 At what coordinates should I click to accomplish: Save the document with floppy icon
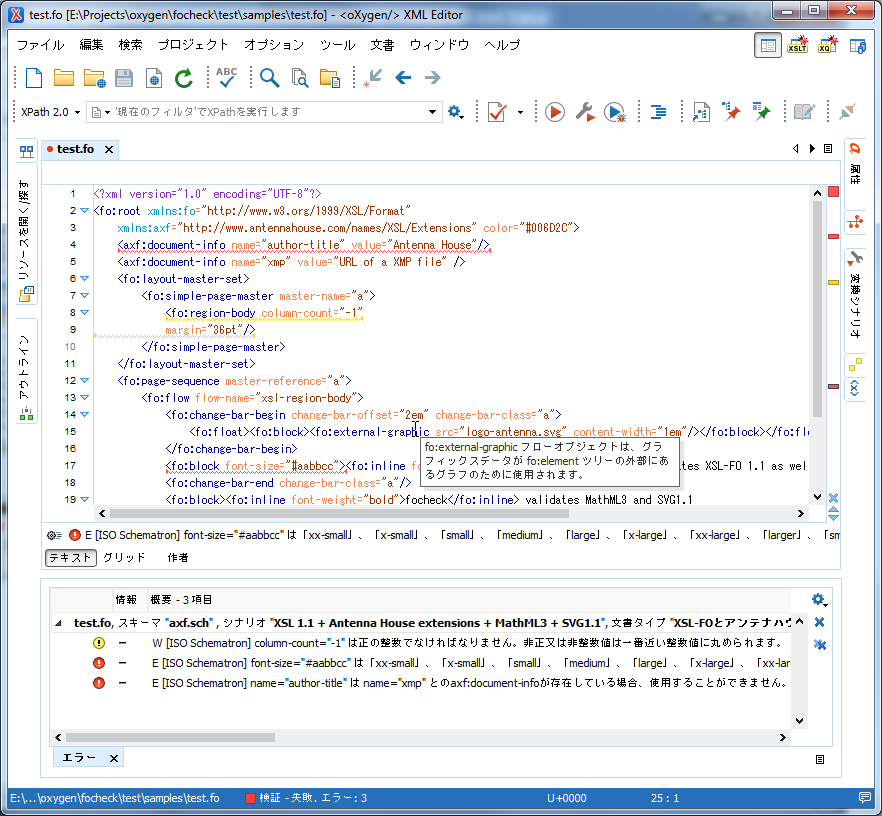(x=124, y=78)
